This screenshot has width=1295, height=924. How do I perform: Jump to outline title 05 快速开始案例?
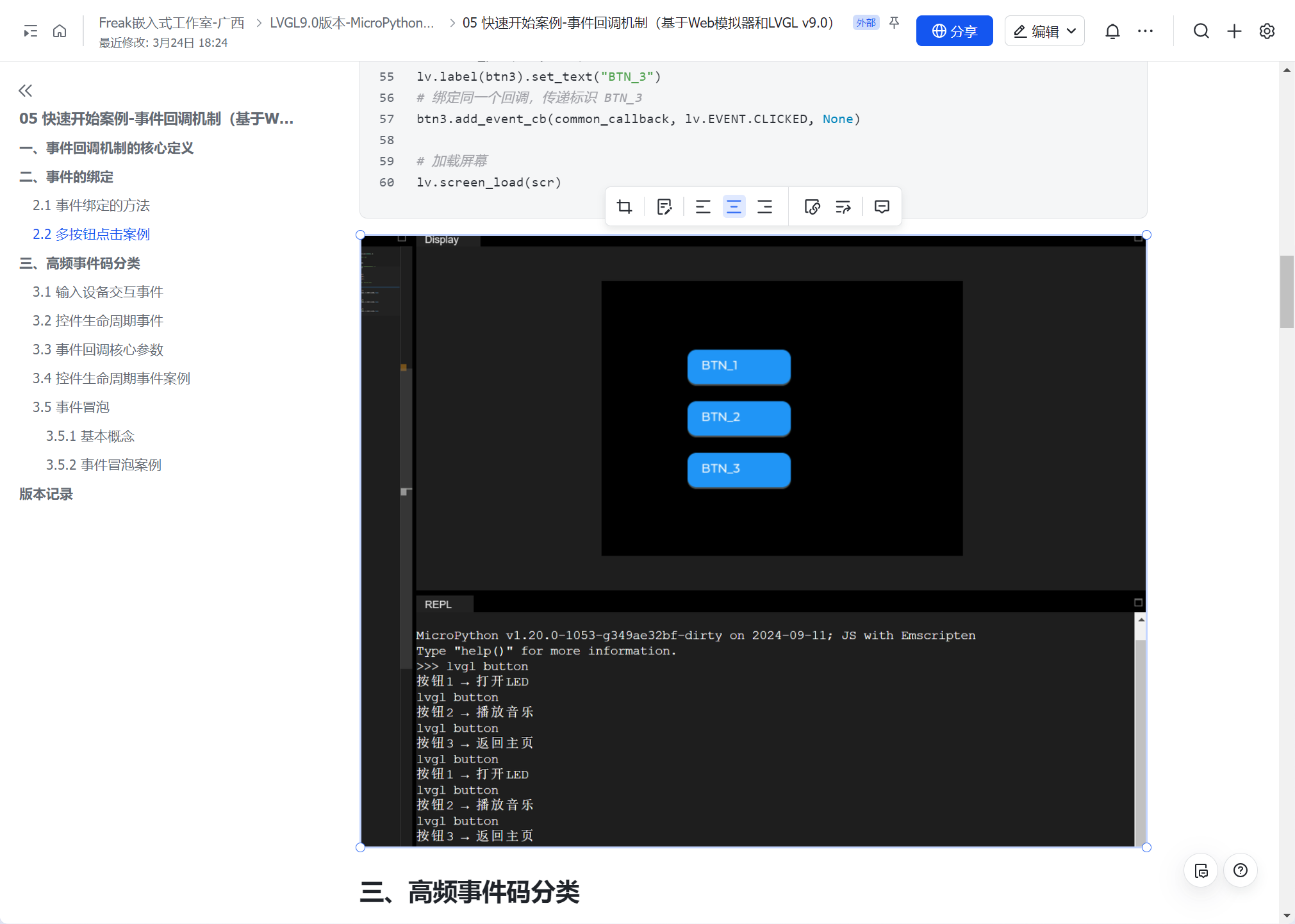[156, 119]
